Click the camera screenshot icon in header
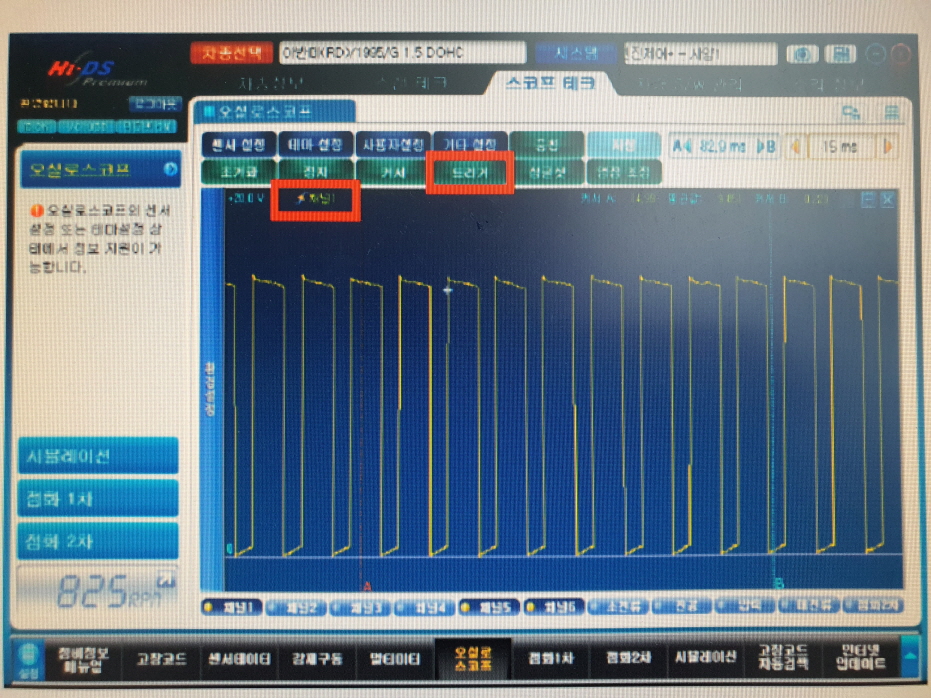The width and height of the screenshot is (931, 698). pyautogui.click(x=802, y=53)
